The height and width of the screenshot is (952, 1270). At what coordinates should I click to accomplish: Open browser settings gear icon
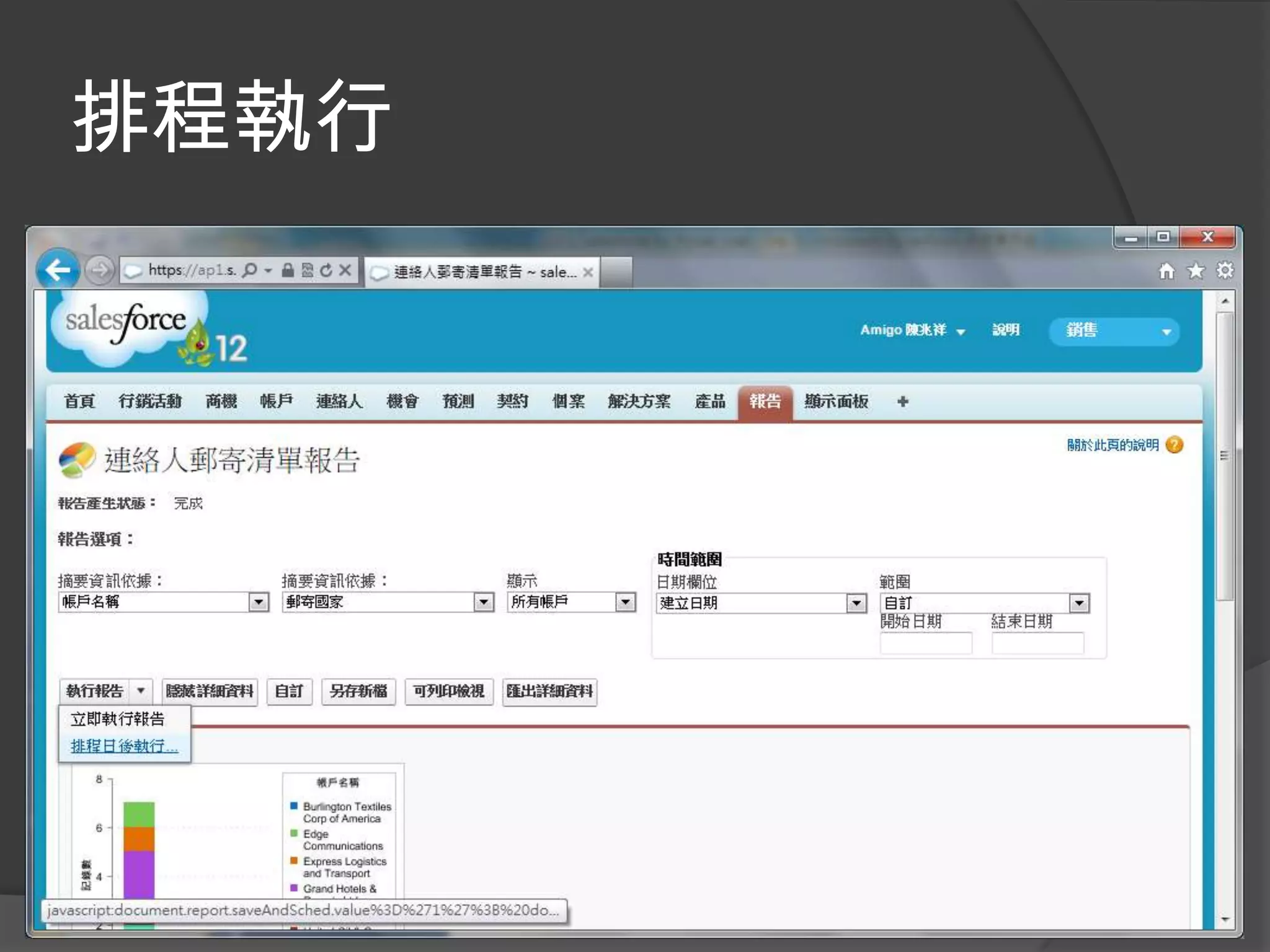(1225, 271)
